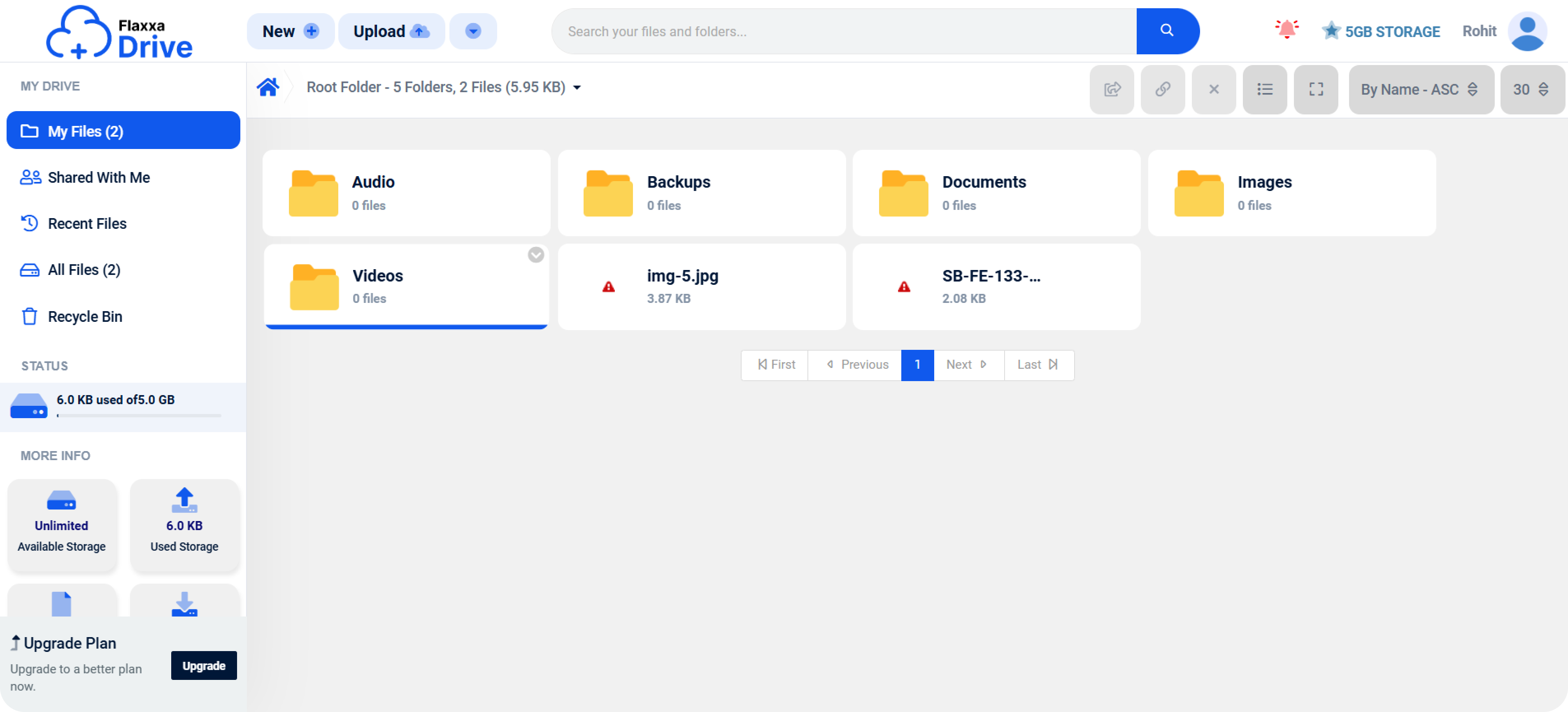1568x712 pixels.
Task: Click the New button
Action: pos(290,31)
